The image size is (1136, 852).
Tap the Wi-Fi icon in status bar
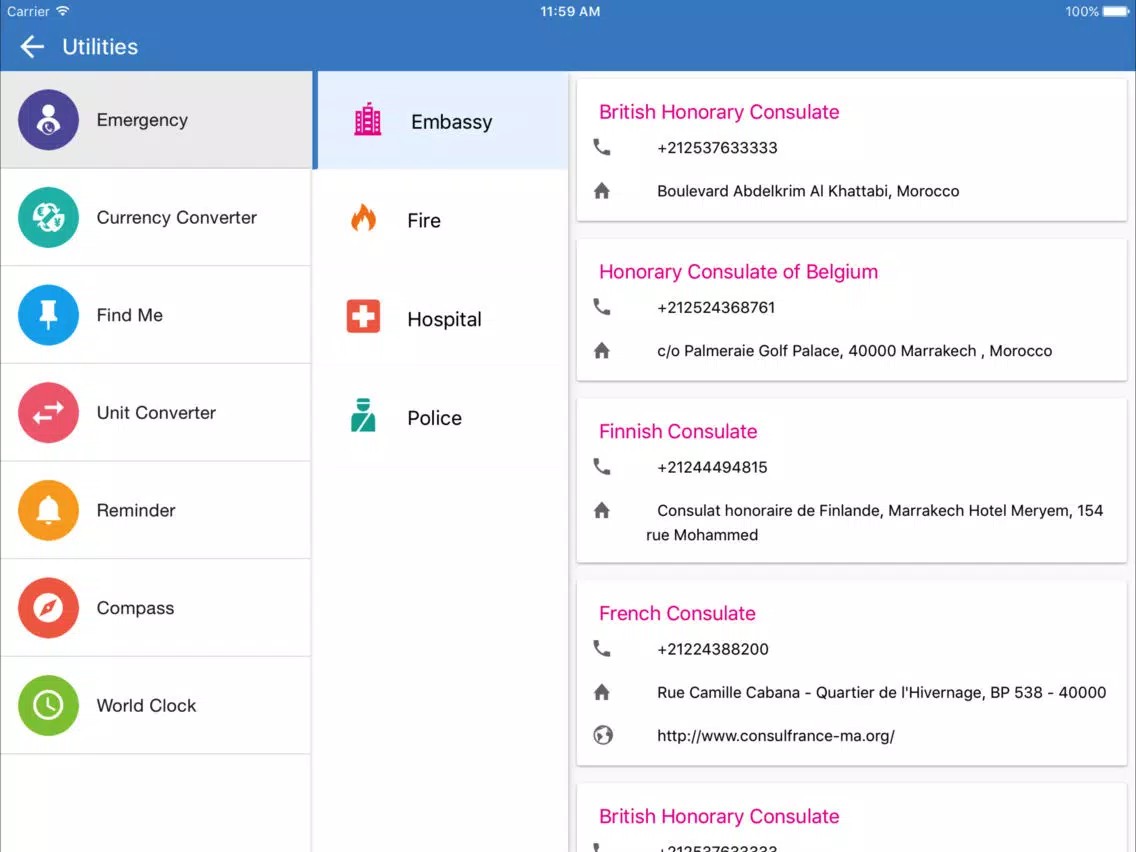point(63,11)
